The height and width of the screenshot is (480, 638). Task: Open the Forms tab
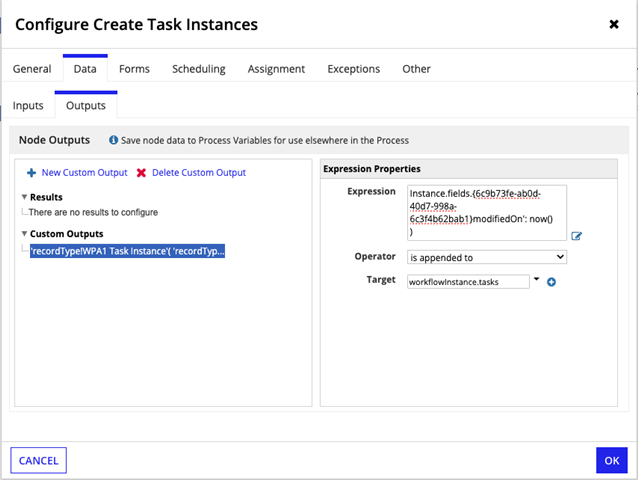[x=134, y=69]
